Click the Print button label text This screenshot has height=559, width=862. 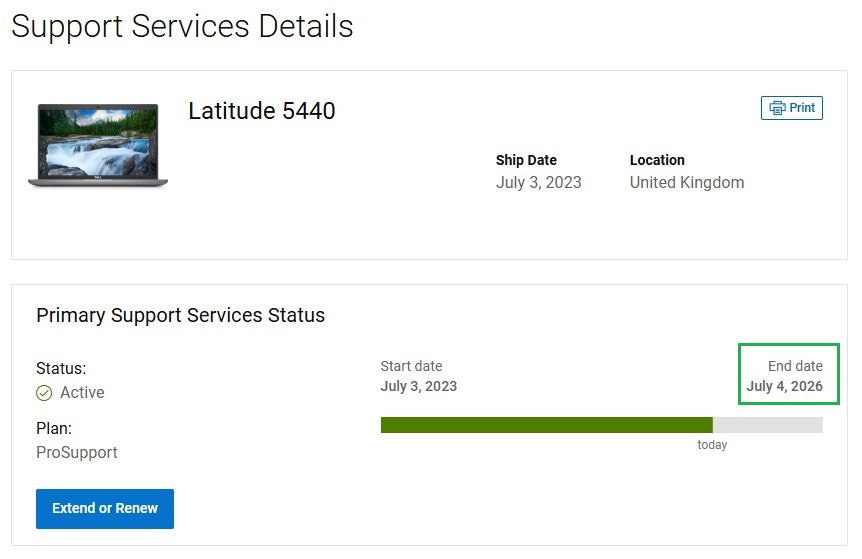(x=802, y=108)
